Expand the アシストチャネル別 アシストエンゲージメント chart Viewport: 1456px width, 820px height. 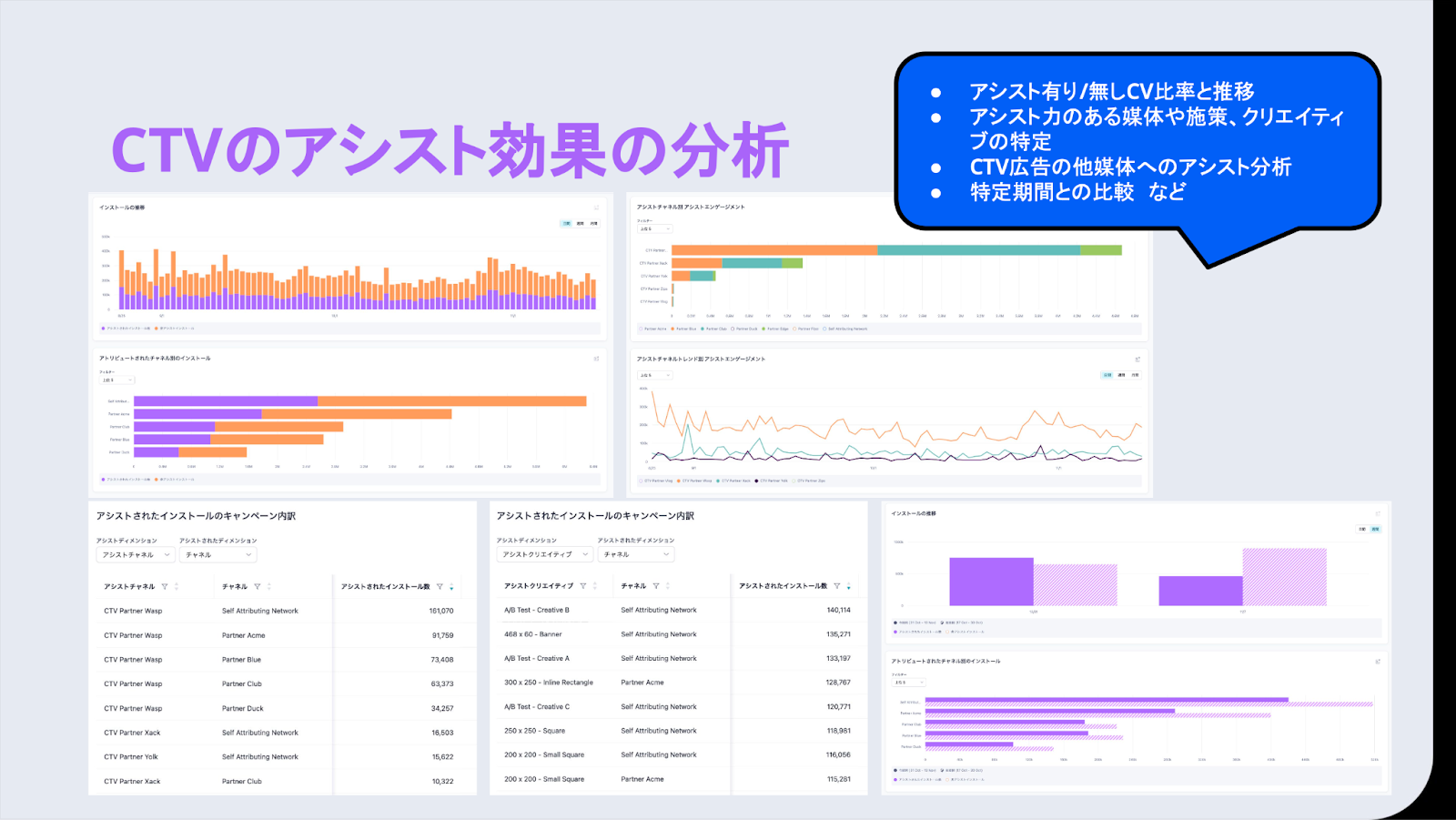point(1139,208)
